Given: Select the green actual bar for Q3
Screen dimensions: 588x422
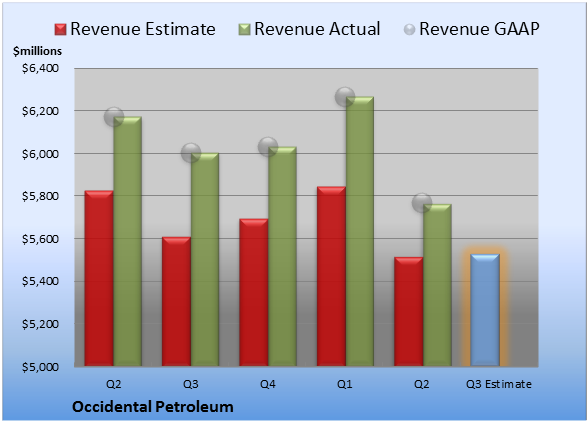Looking at the screenshot, I should pos(205,259).
